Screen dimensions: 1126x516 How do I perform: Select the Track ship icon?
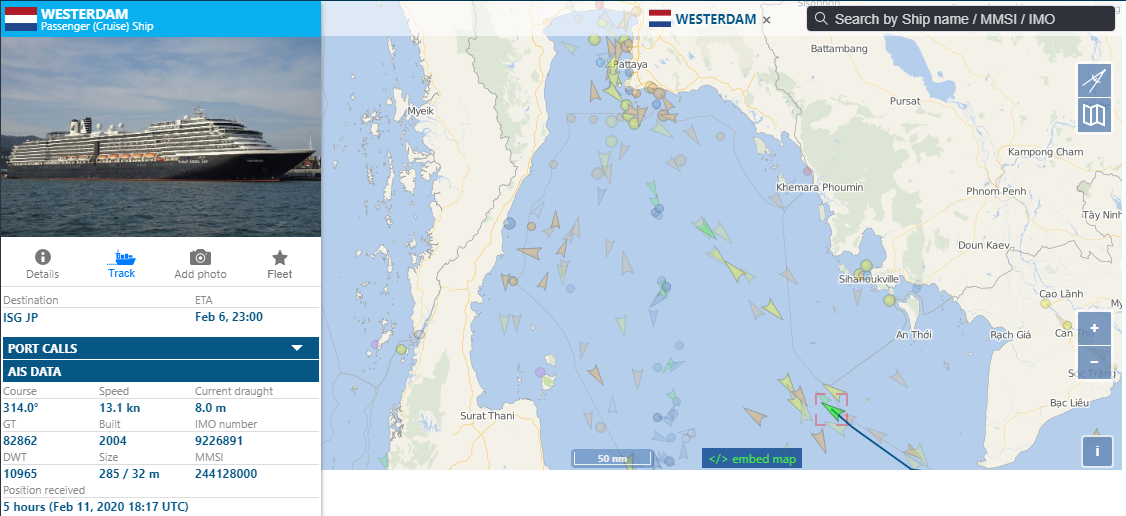click(121, 258)
